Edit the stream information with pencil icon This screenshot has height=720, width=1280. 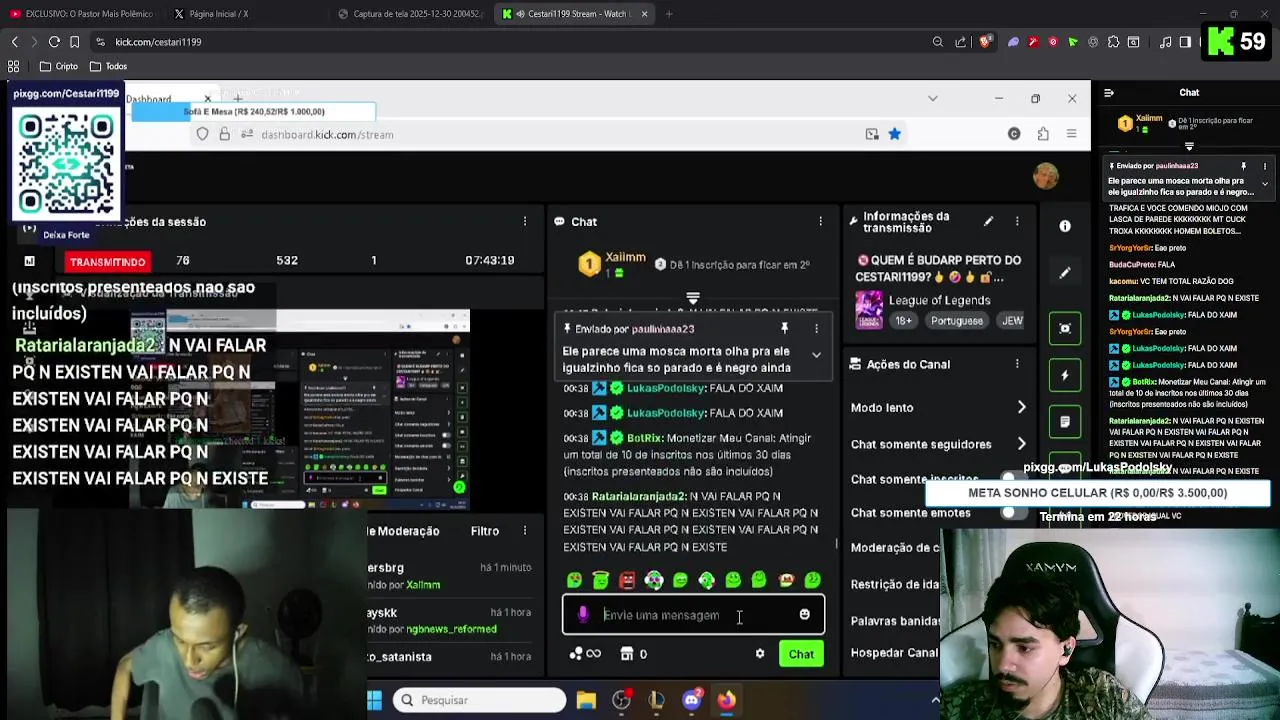988,221
